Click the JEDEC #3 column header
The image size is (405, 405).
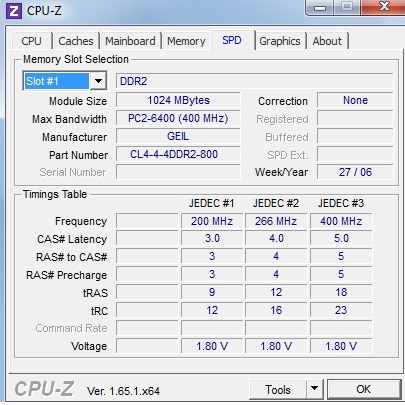pos(341,203)
